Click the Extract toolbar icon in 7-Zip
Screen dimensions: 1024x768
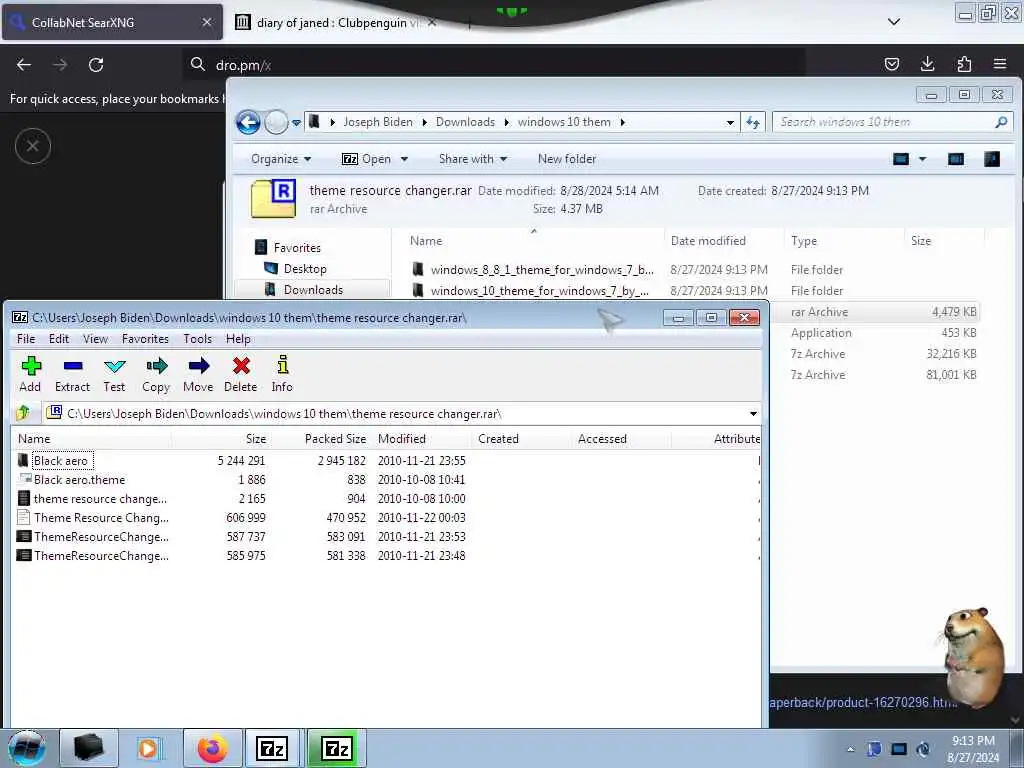coord(72,374)
